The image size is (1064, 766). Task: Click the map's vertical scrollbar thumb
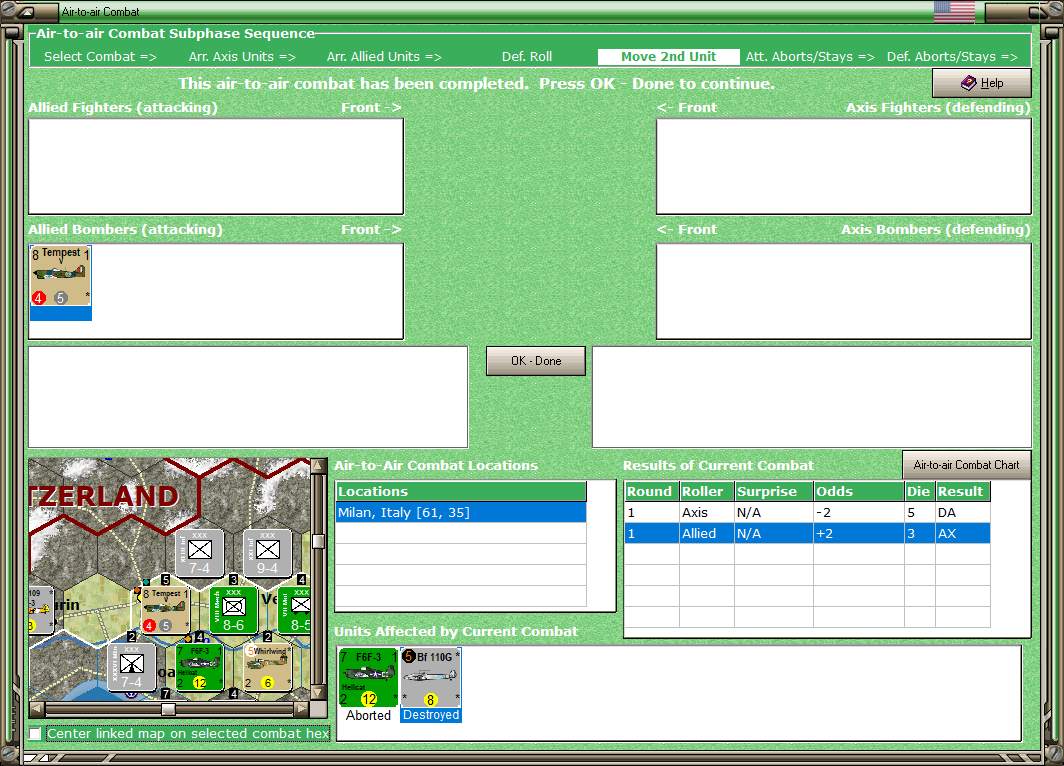click(x=318, y=541)
